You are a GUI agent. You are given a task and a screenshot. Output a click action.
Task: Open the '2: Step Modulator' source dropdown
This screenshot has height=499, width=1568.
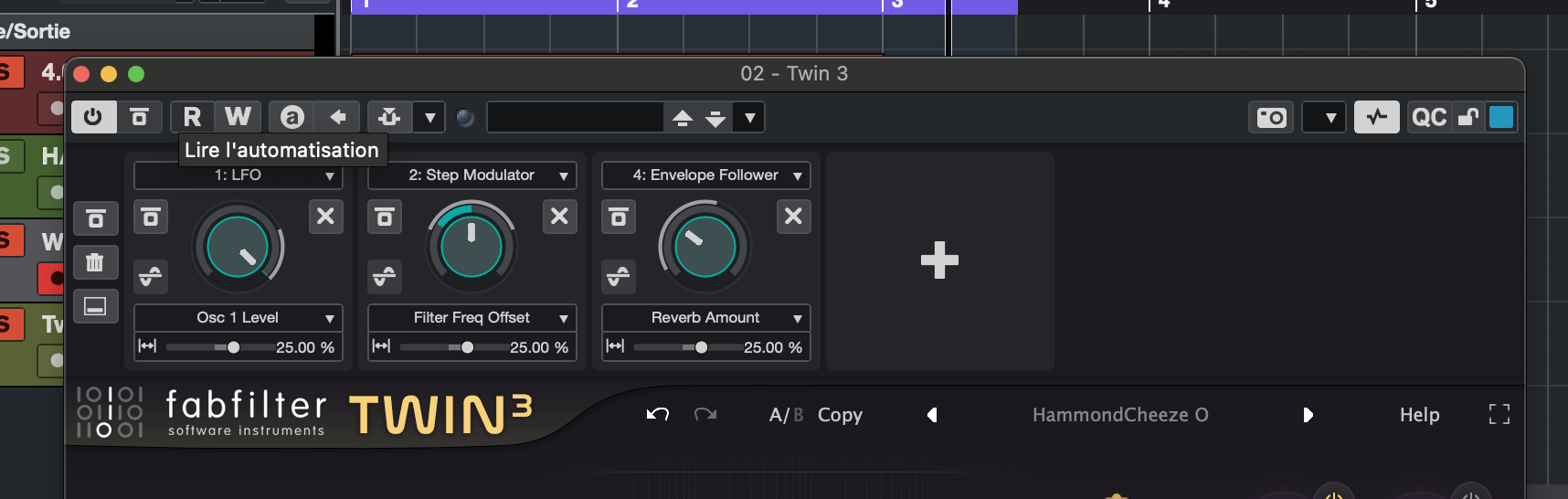point(472,175)
